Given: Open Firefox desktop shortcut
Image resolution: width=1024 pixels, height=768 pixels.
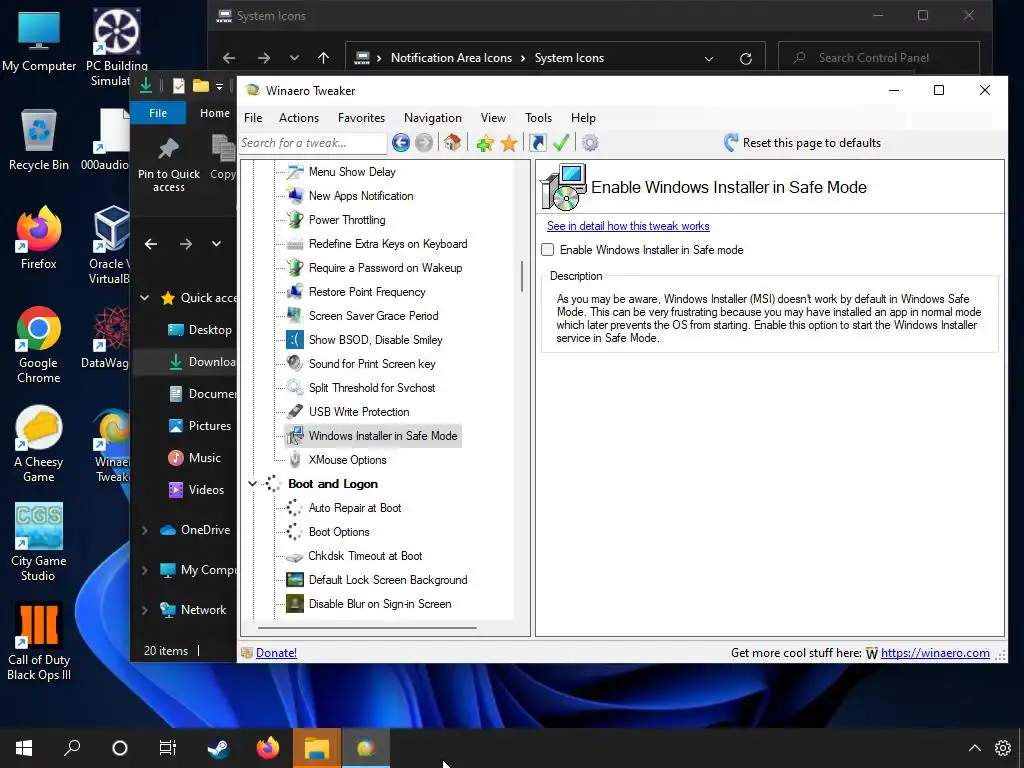Looking at the screenshot, I should click(39, 238).
